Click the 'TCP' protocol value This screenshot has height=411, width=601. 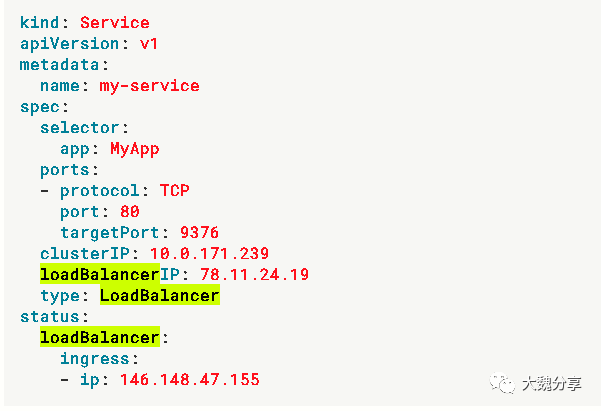point(174,190)
